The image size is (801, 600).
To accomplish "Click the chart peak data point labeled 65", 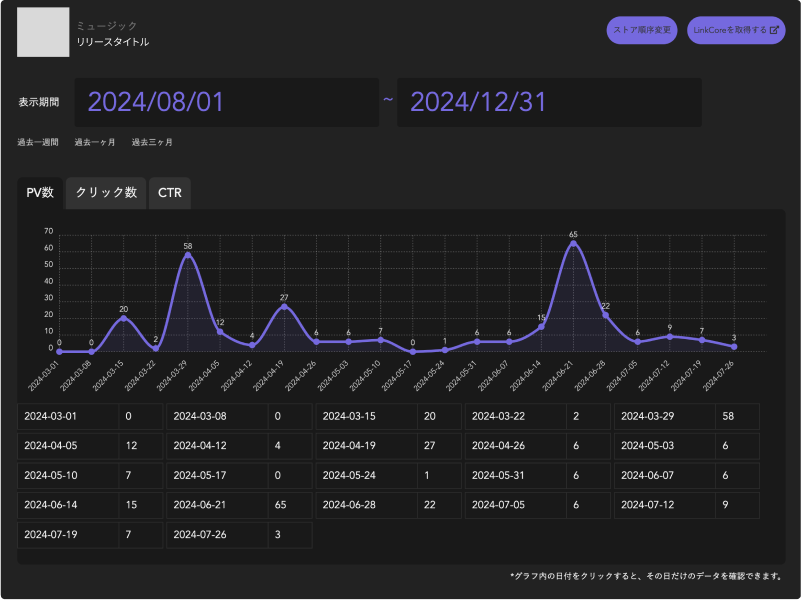I will 573,243.
